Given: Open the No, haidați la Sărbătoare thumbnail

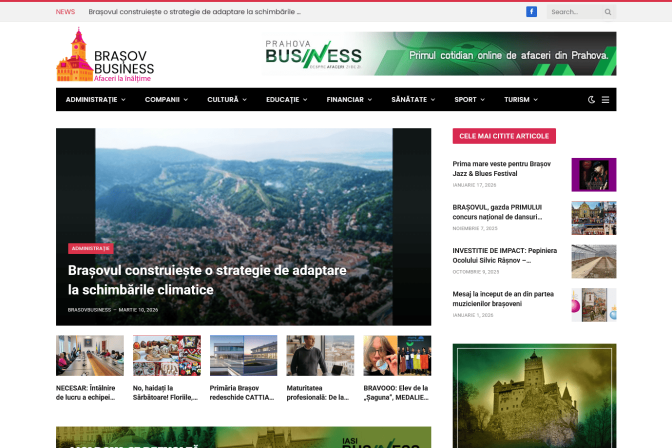Looking at the screenshot, I should (x=167, y=355).
